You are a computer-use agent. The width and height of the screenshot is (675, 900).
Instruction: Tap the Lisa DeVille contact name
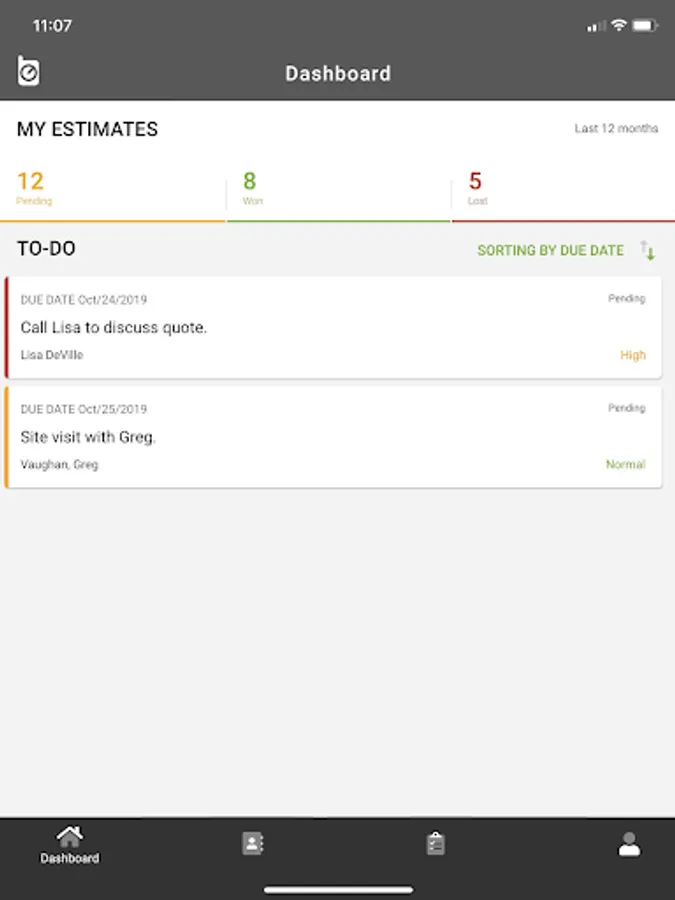(x=52, y=355)
